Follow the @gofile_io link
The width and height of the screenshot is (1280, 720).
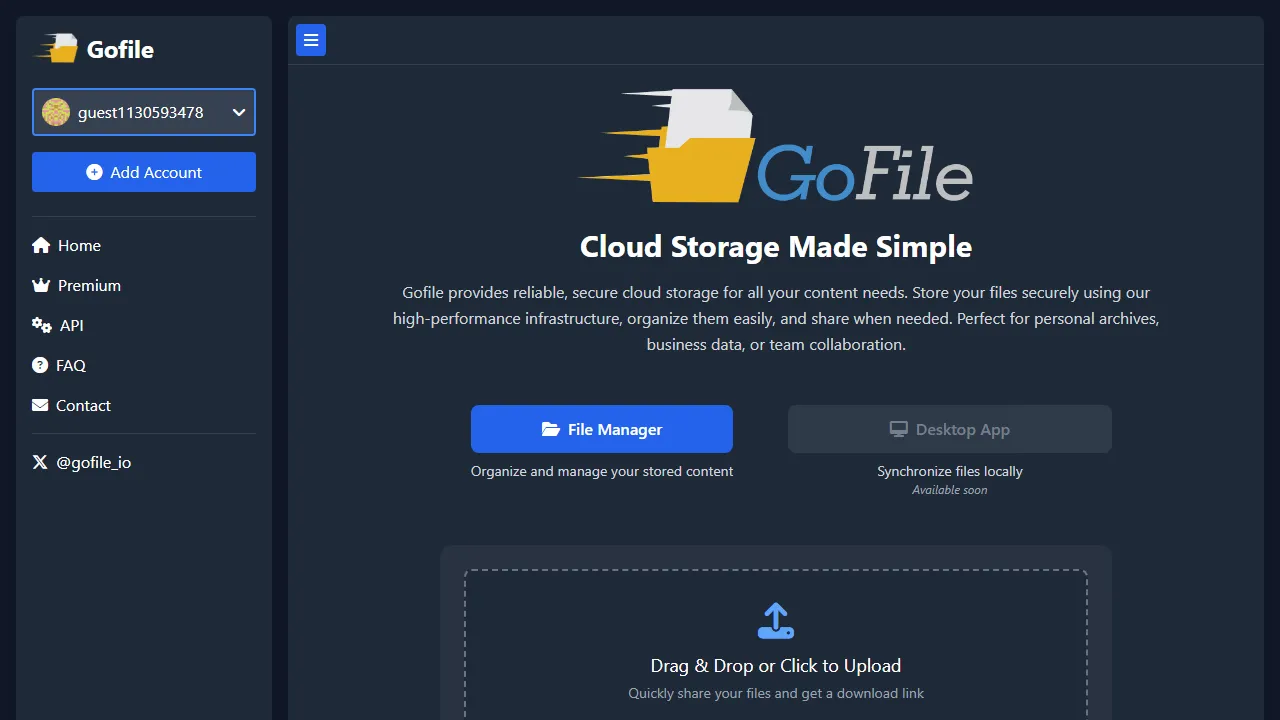click(x=95, y=462)
